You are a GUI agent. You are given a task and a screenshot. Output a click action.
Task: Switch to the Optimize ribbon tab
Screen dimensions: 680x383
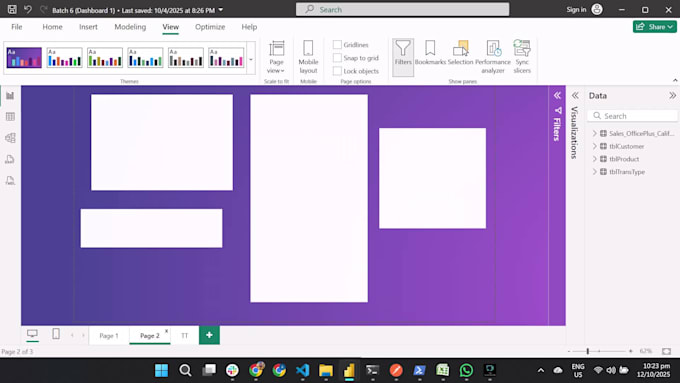pos(210,27)
